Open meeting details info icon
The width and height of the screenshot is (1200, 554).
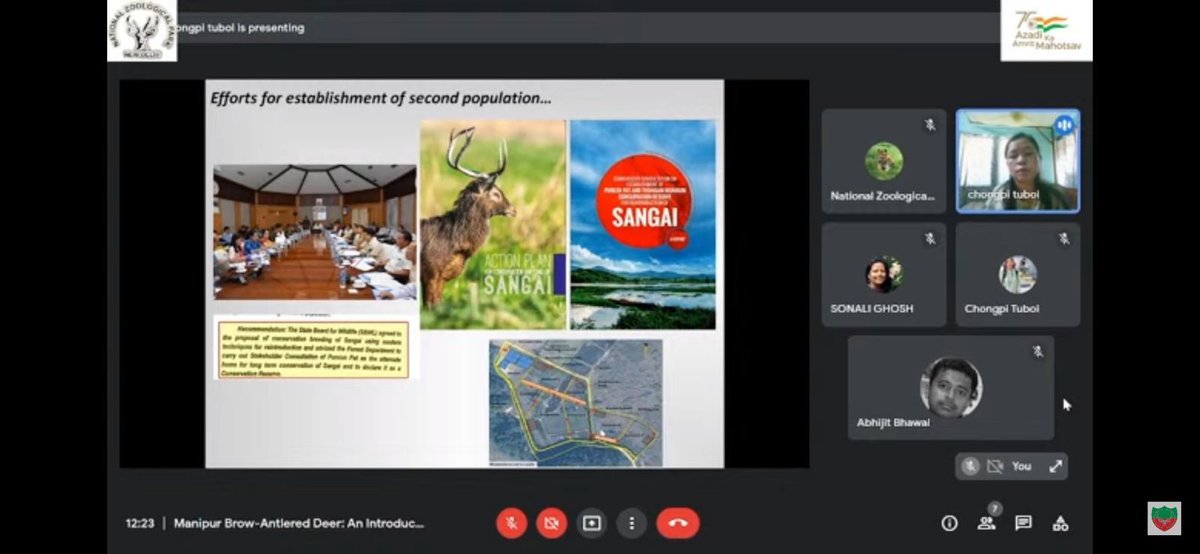tap(949, 523)
